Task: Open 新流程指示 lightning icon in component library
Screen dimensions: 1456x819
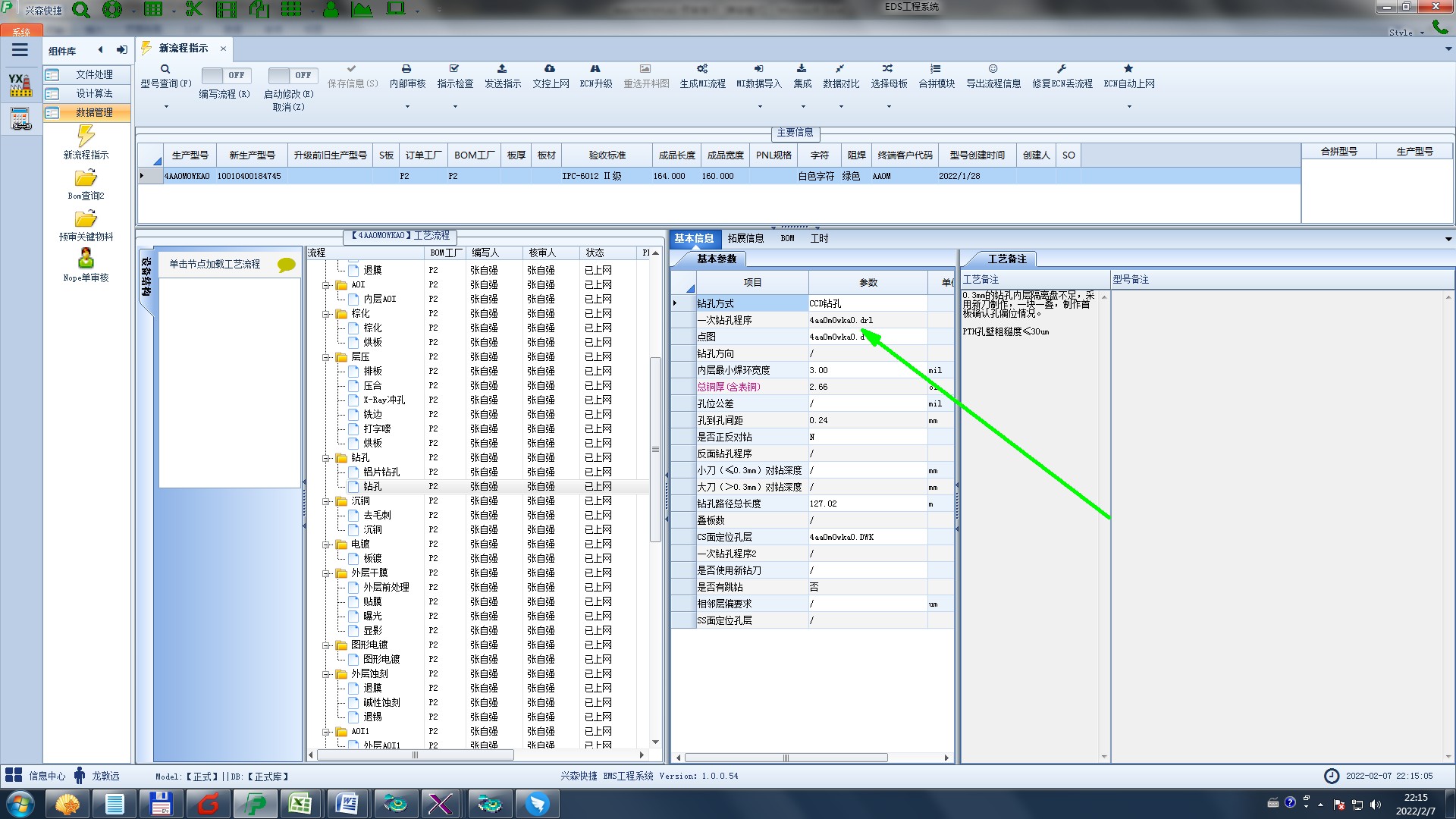Action: [x=86, y=136]
